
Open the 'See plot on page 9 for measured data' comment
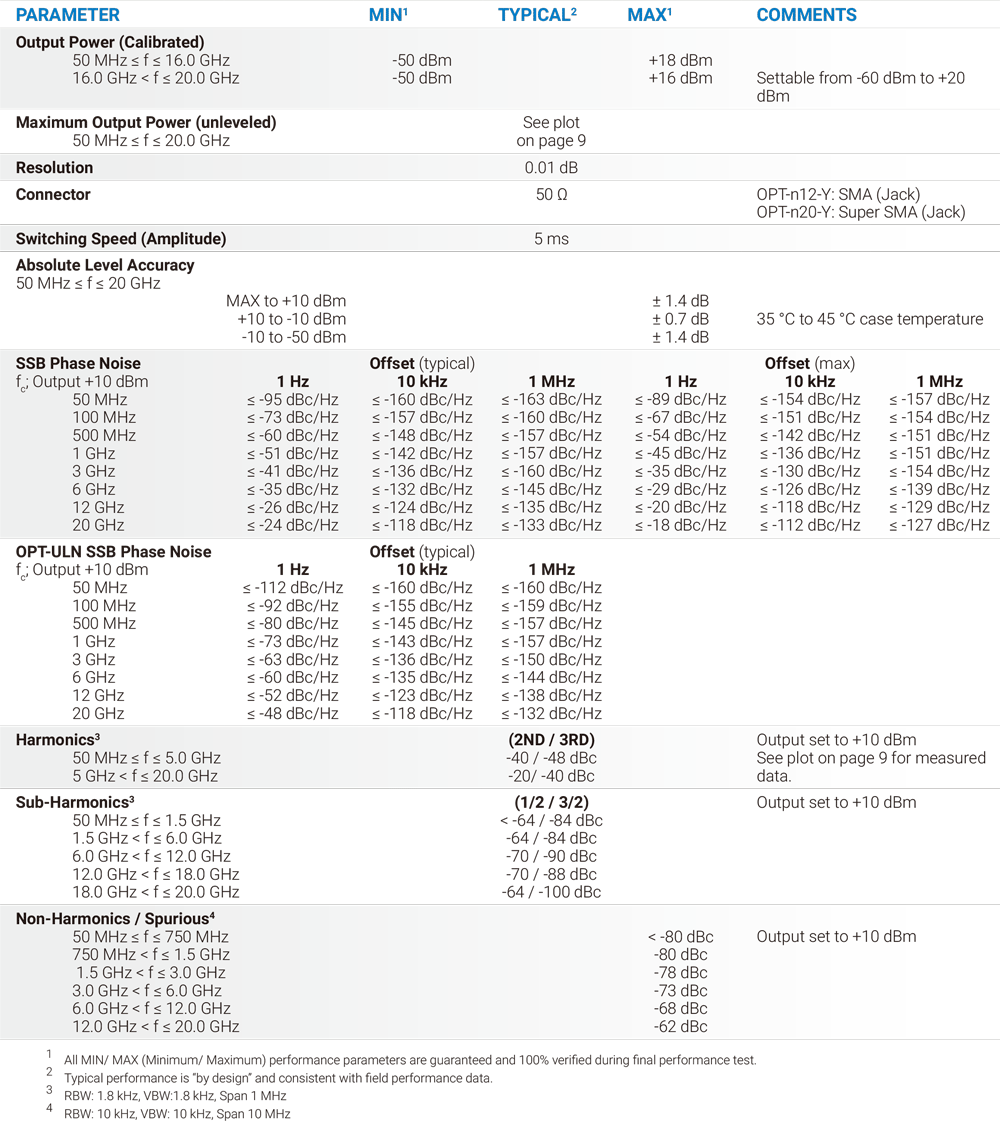870,767
